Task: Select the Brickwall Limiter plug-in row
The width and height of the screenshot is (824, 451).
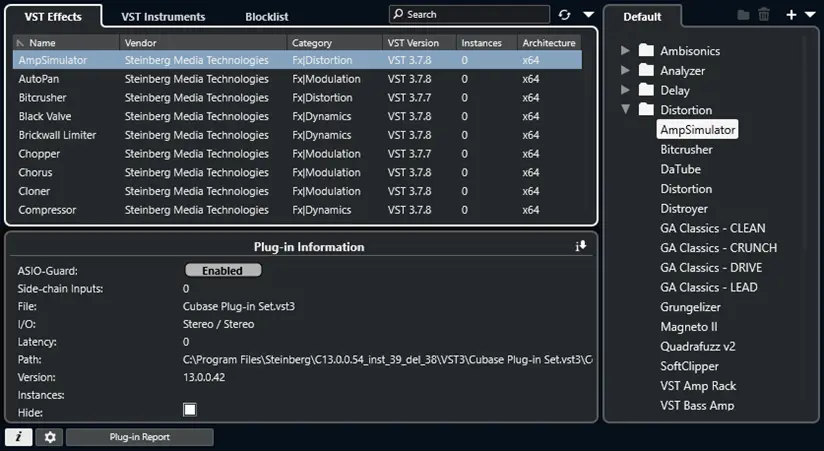Action: (297, 135)
